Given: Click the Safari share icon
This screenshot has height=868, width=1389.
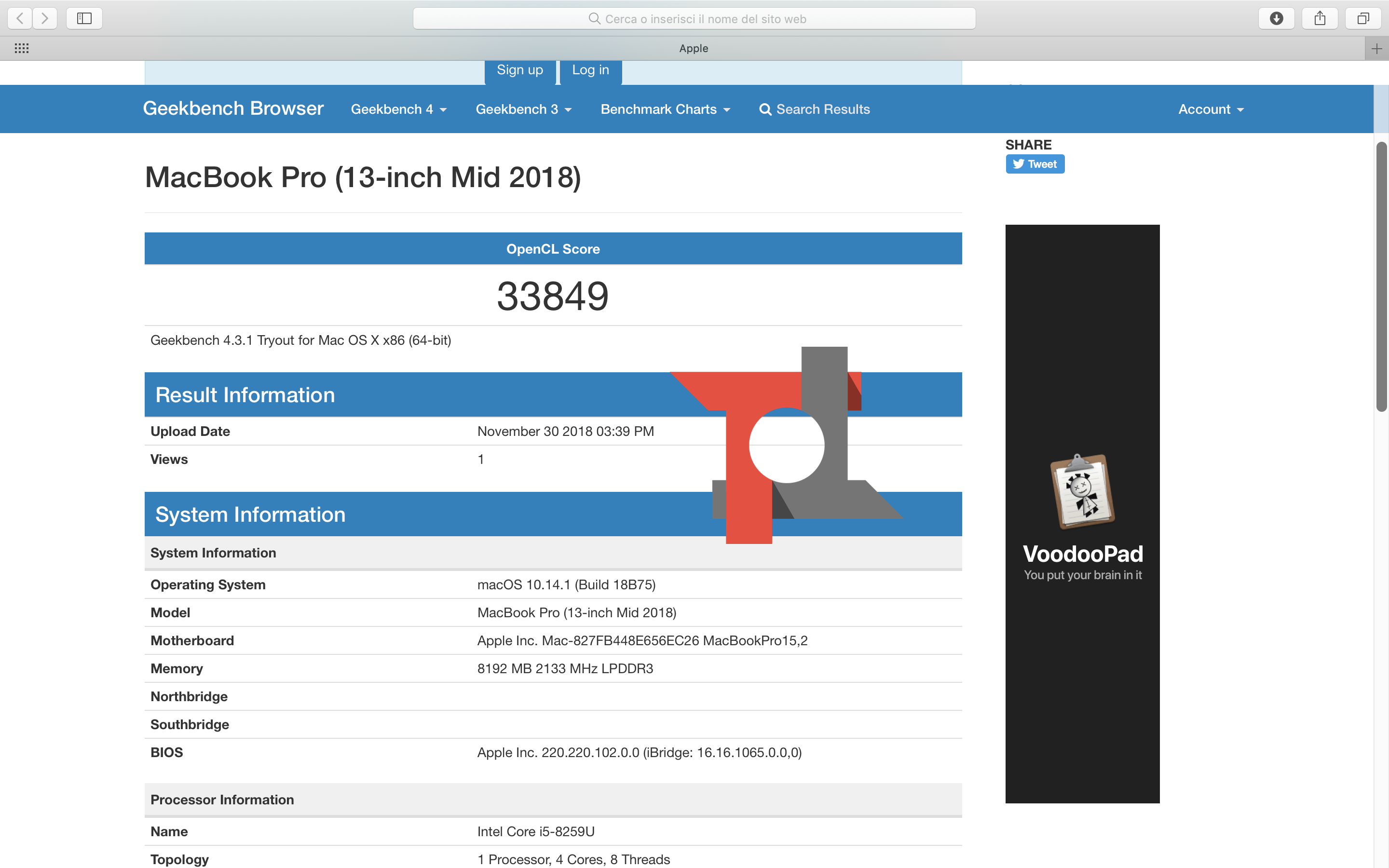Looking at the screenshot, I should tap(1320, 18).
